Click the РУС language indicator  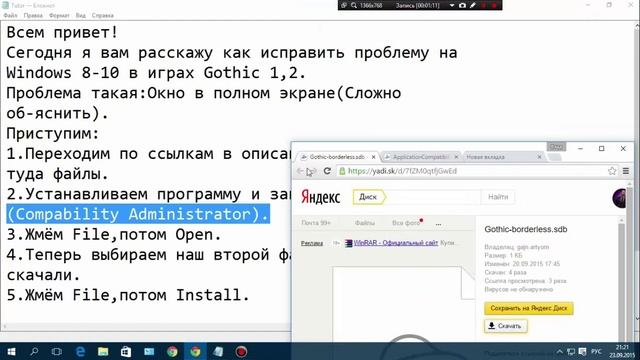tap(596, 352)
